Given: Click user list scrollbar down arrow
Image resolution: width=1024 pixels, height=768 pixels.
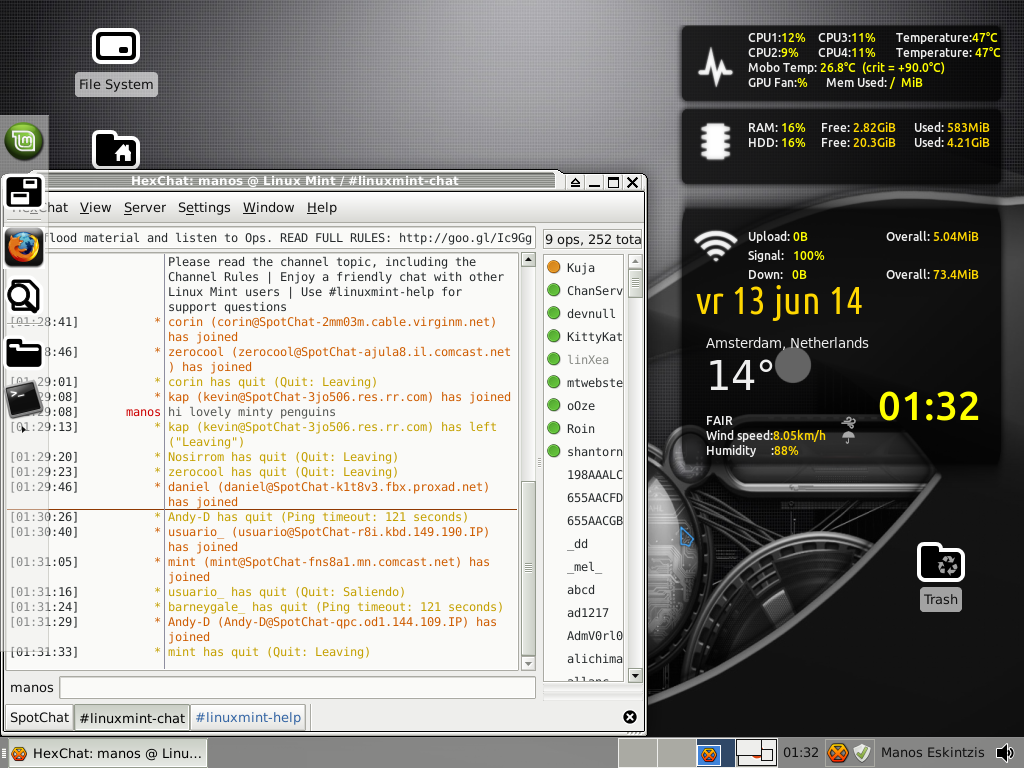Looking at the screenshot, I should tap(635, 675).
